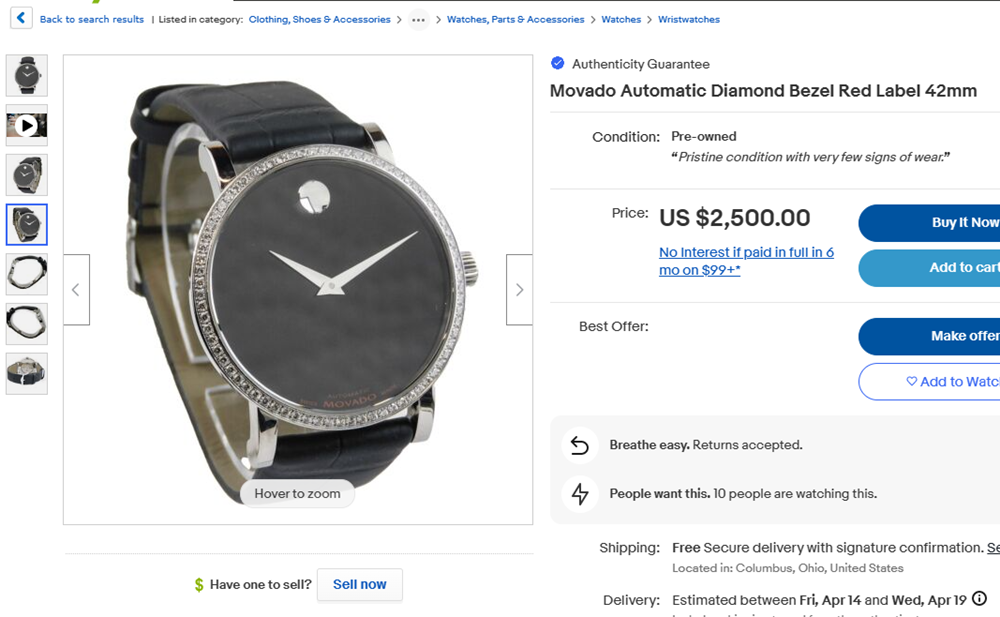
Task: Show the next product image
Action: pyautogui.click(x=519, y=290)
